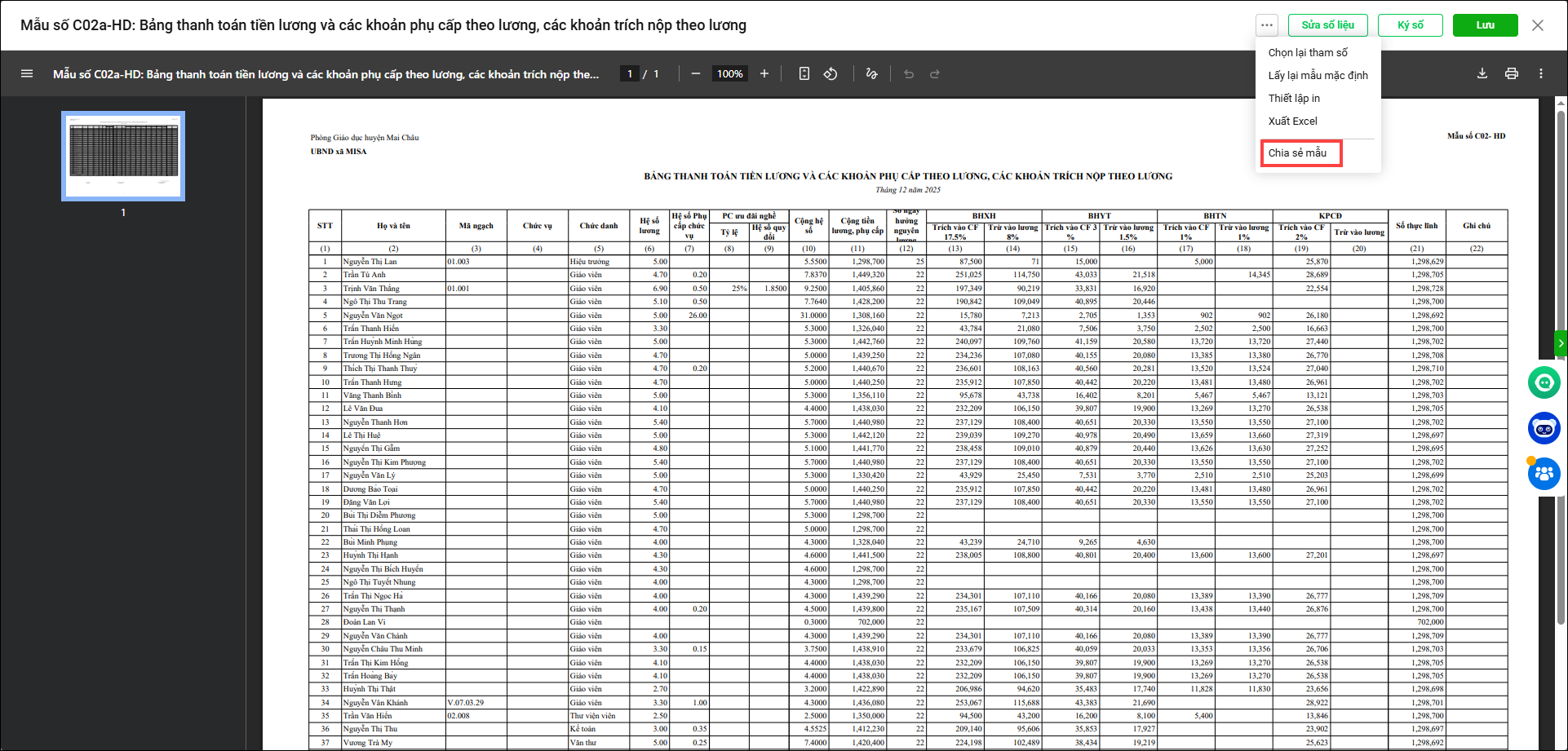Select 'Thiết lập in' menu entry

click(1294, 98)
